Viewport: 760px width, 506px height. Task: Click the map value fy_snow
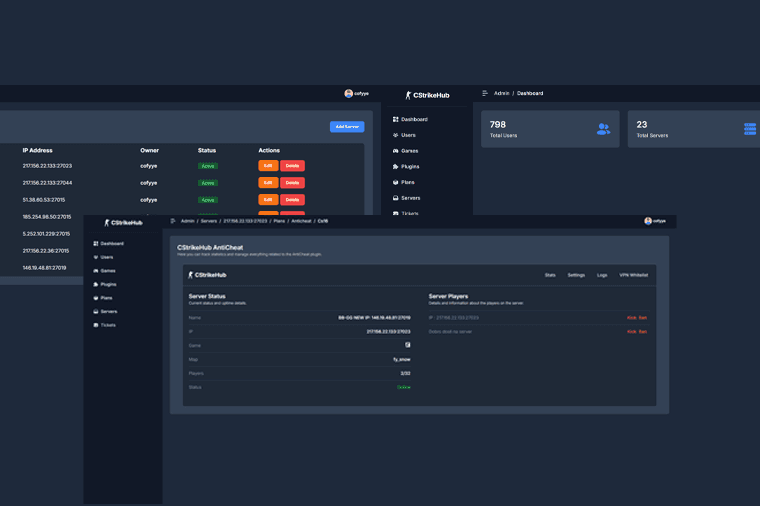(402, 360)
